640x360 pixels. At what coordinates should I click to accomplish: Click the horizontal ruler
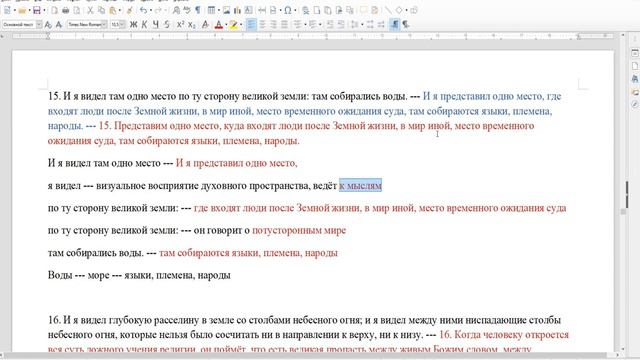(312, 36)
